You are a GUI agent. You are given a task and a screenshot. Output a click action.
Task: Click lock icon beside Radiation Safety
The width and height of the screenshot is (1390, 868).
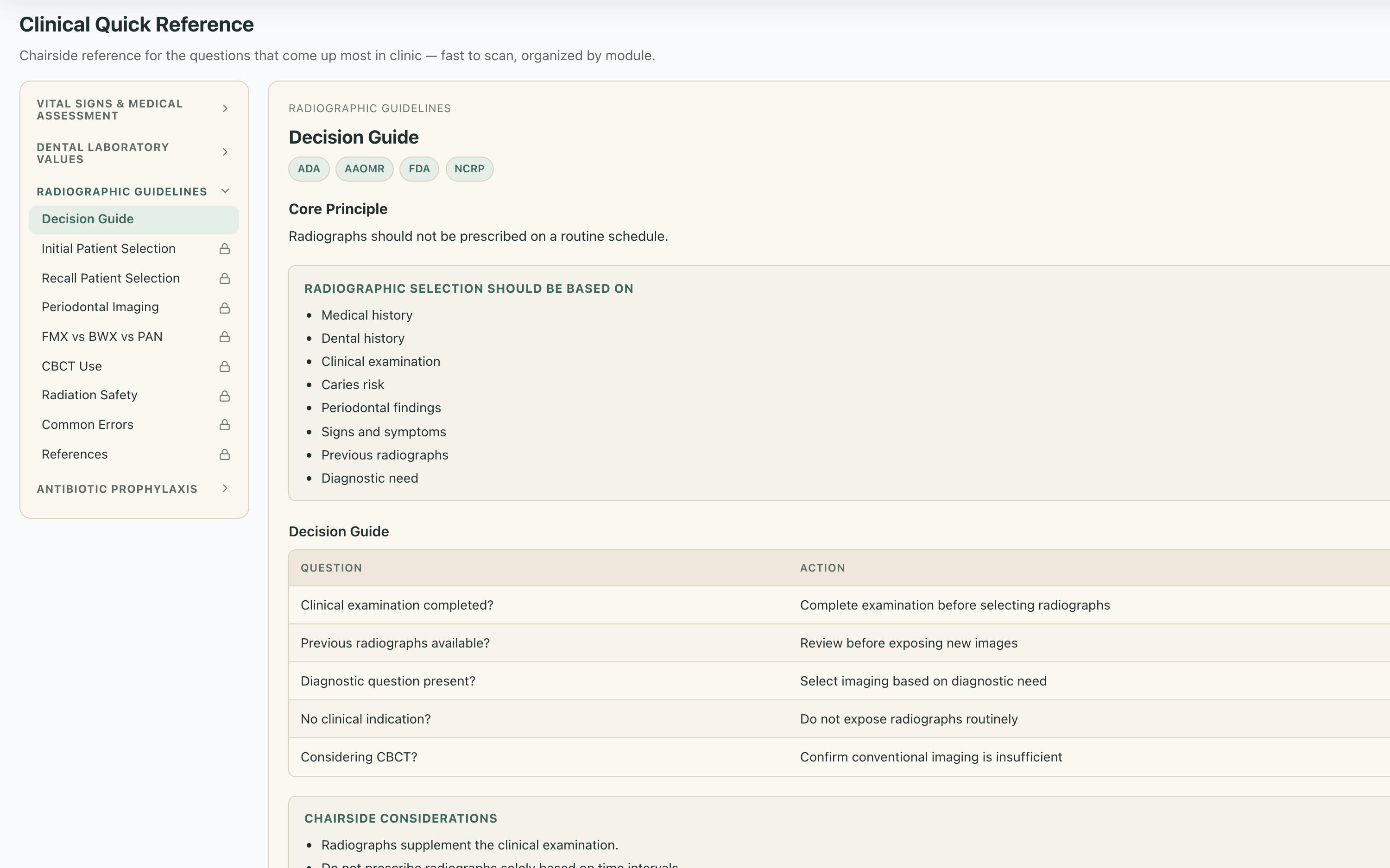(225, 396)
